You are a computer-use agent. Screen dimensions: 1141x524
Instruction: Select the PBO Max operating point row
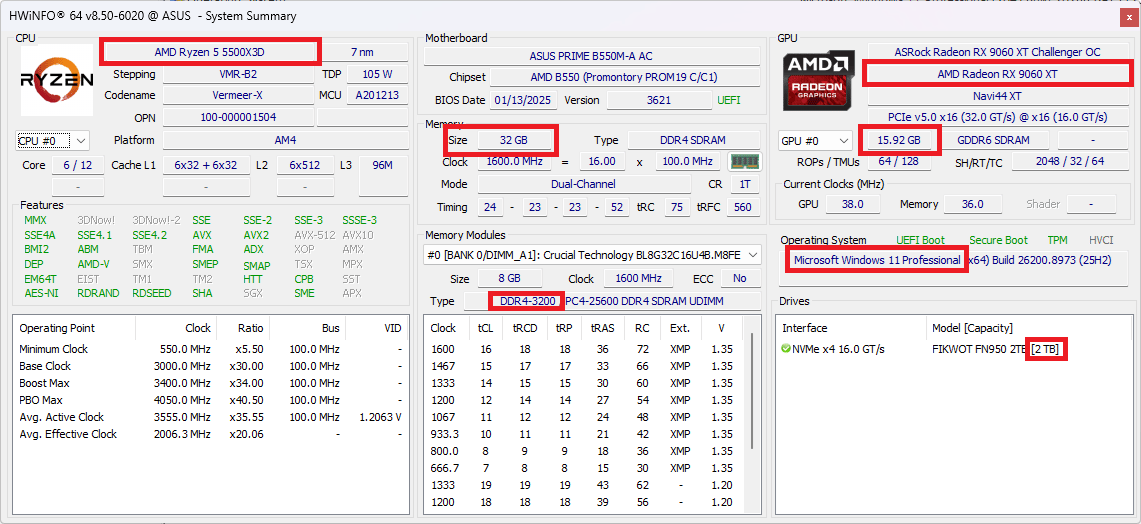[x=210, y=400]
